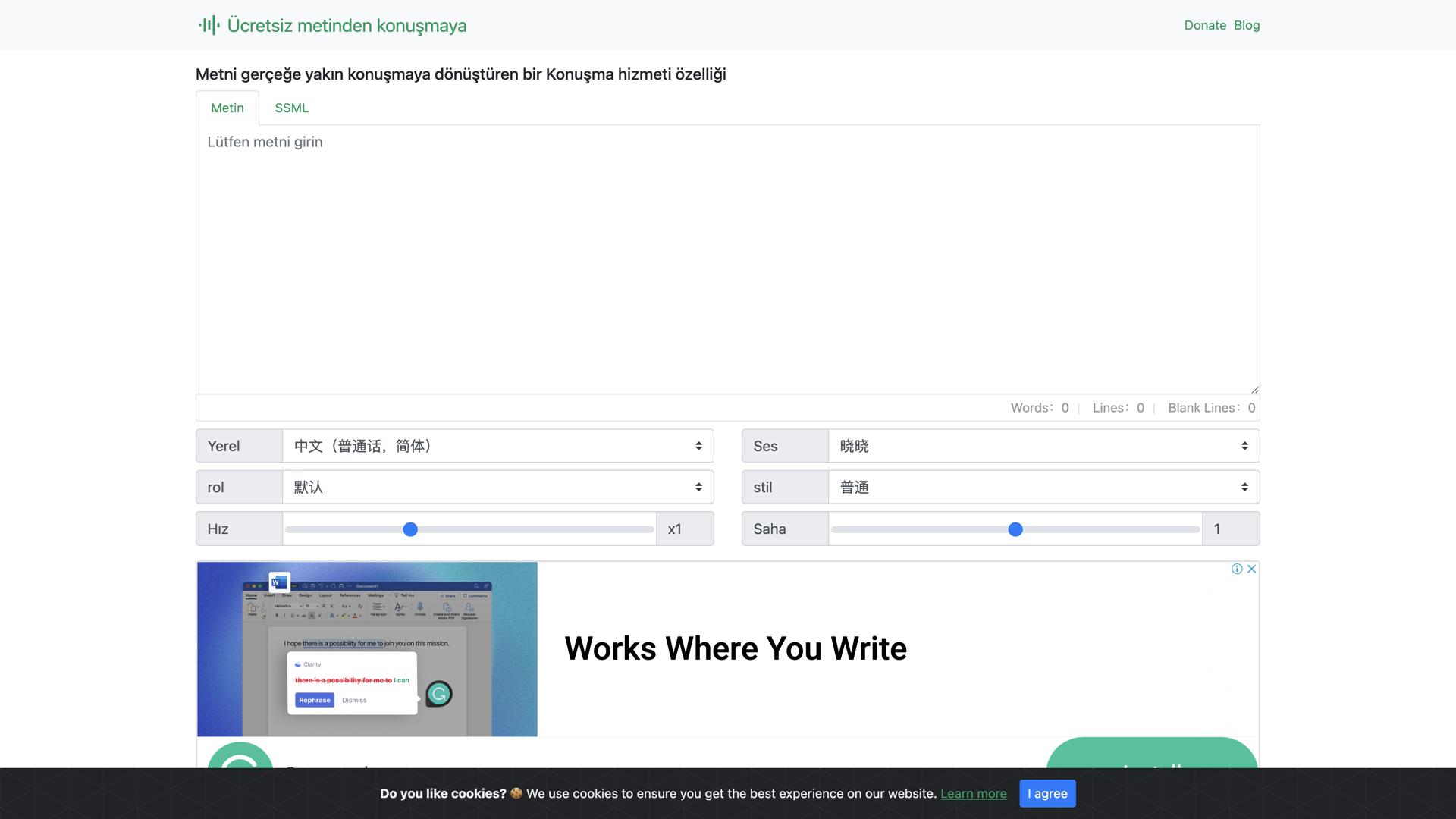This screenshot has width=1456, height=819.
Task: Expand the rol dropdown
Action: [497, 487]
